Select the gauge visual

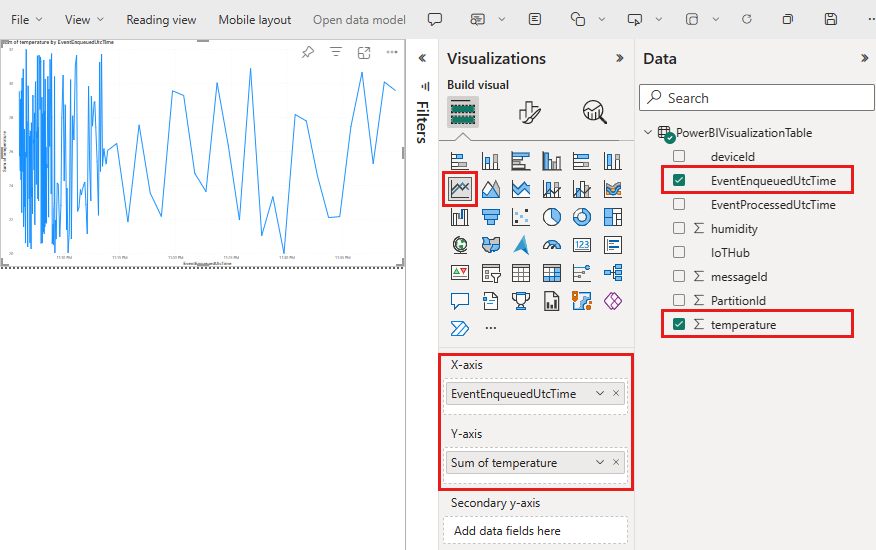coord(551,245)
